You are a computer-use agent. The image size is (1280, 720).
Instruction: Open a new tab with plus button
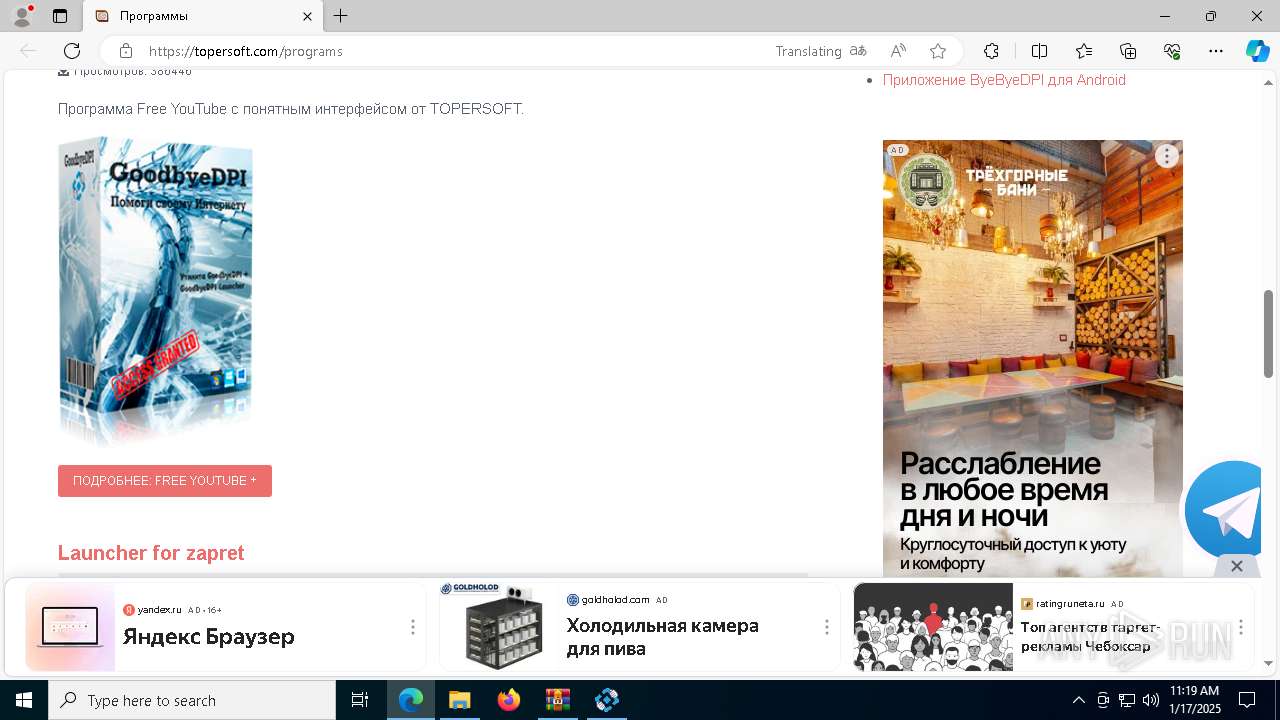coord(341,16)
